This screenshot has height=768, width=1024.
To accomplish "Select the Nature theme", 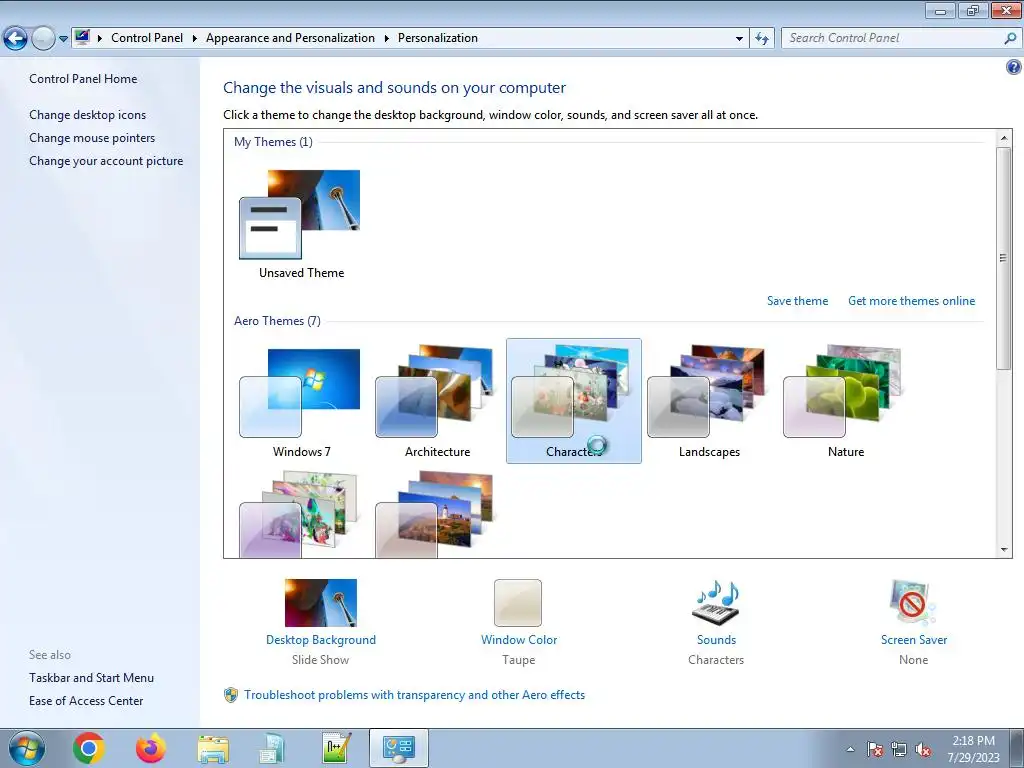I will (x=845, y=402).
